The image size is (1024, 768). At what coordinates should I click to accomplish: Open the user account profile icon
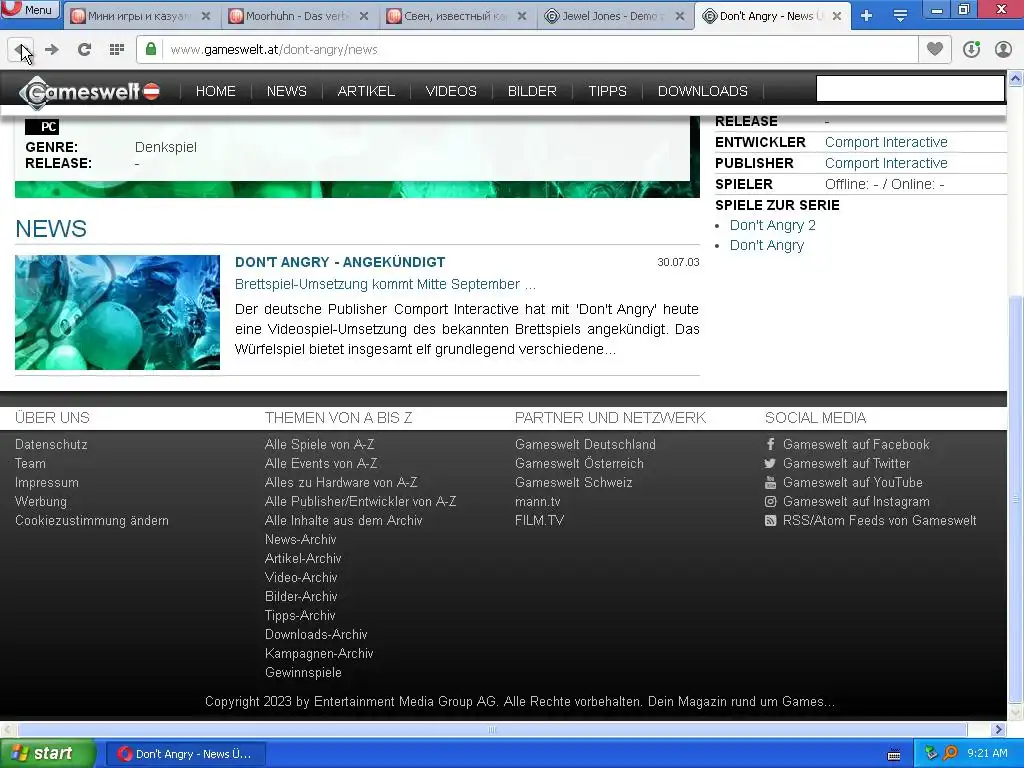click(x=1003, y=50)
